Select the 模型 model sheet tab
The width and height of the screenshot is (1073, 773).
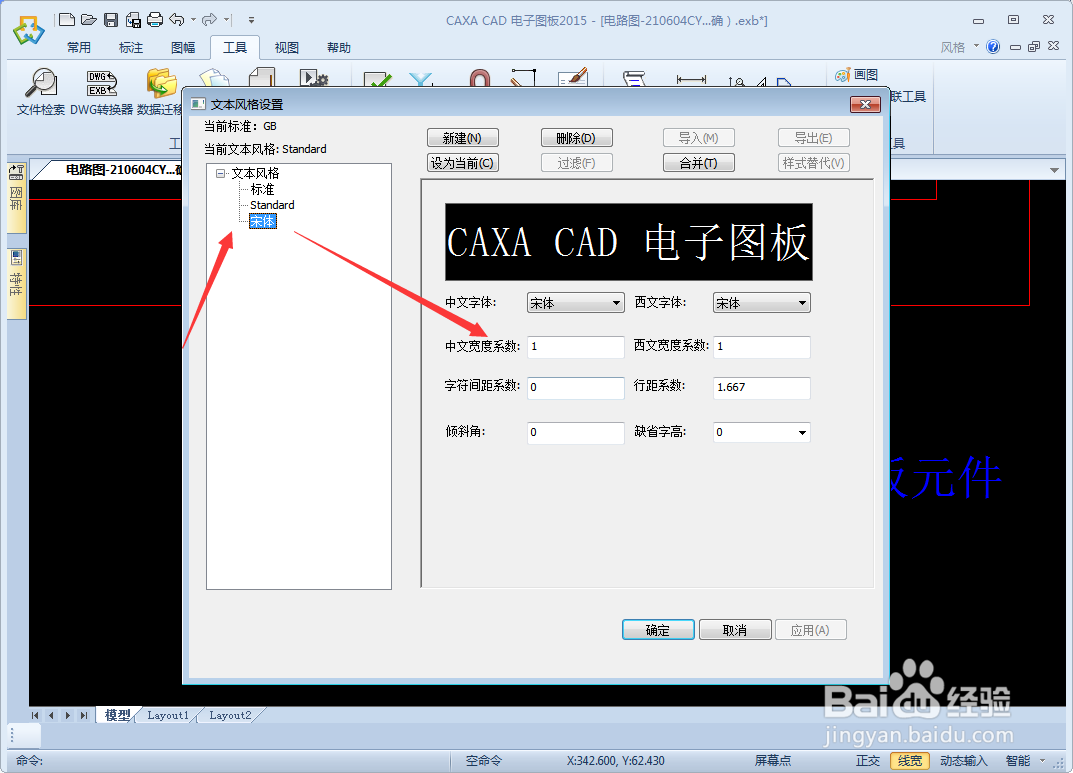point(117,716)
